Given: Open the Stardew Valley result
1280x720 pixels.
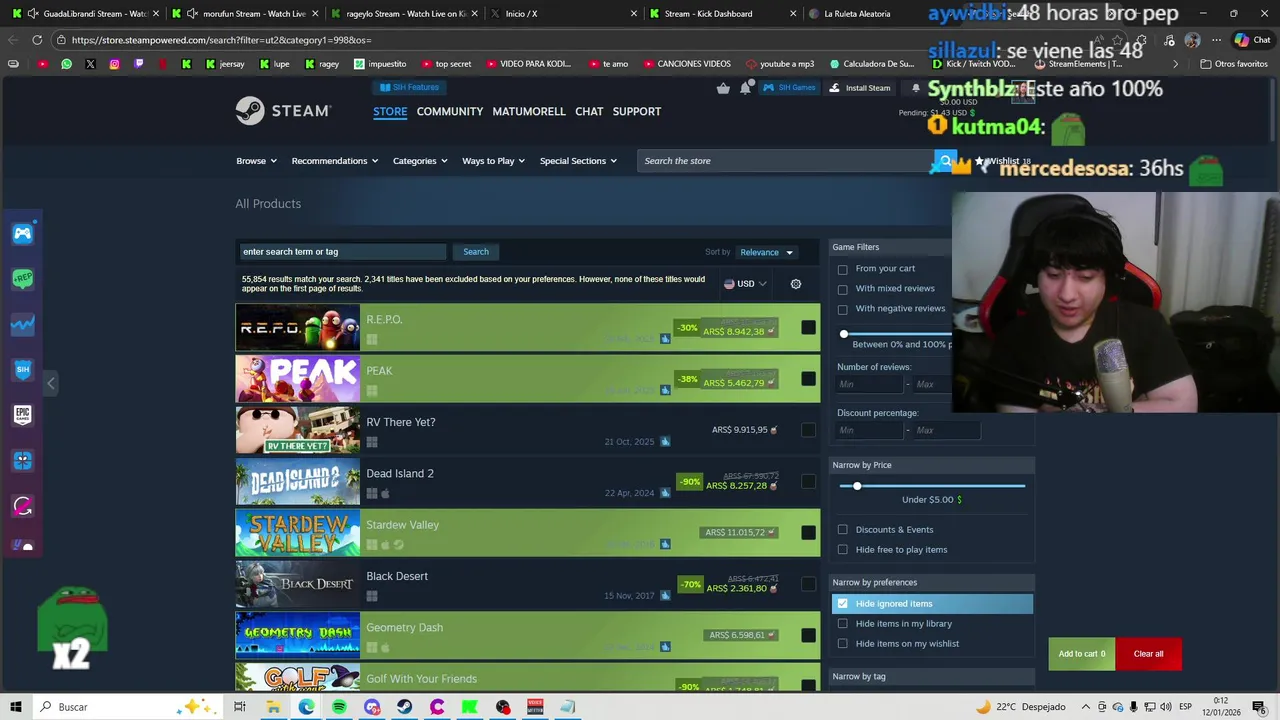Looking at the screenshot, I should point(528,533).
